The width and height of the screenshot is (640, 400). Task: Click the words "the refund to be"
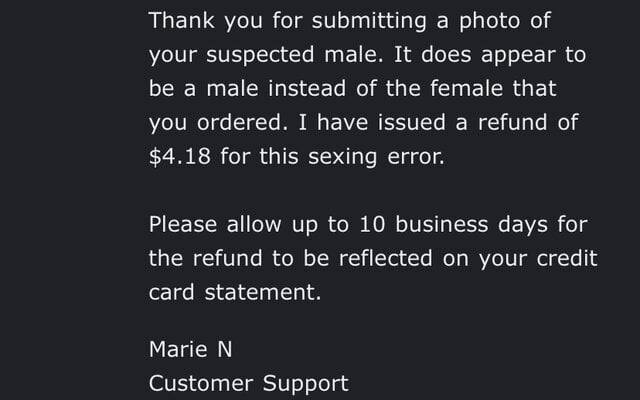(x=239, y=258)
